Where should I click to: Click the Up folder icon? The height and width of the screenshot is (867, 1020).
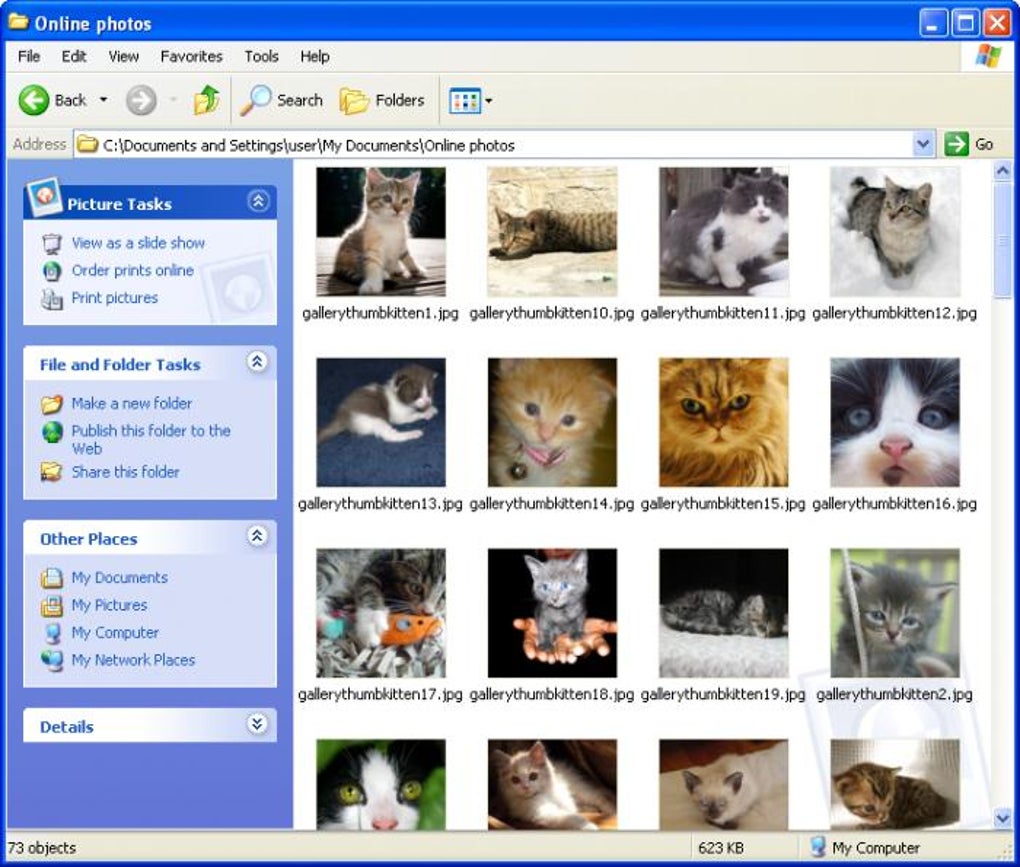pos(207,100)
